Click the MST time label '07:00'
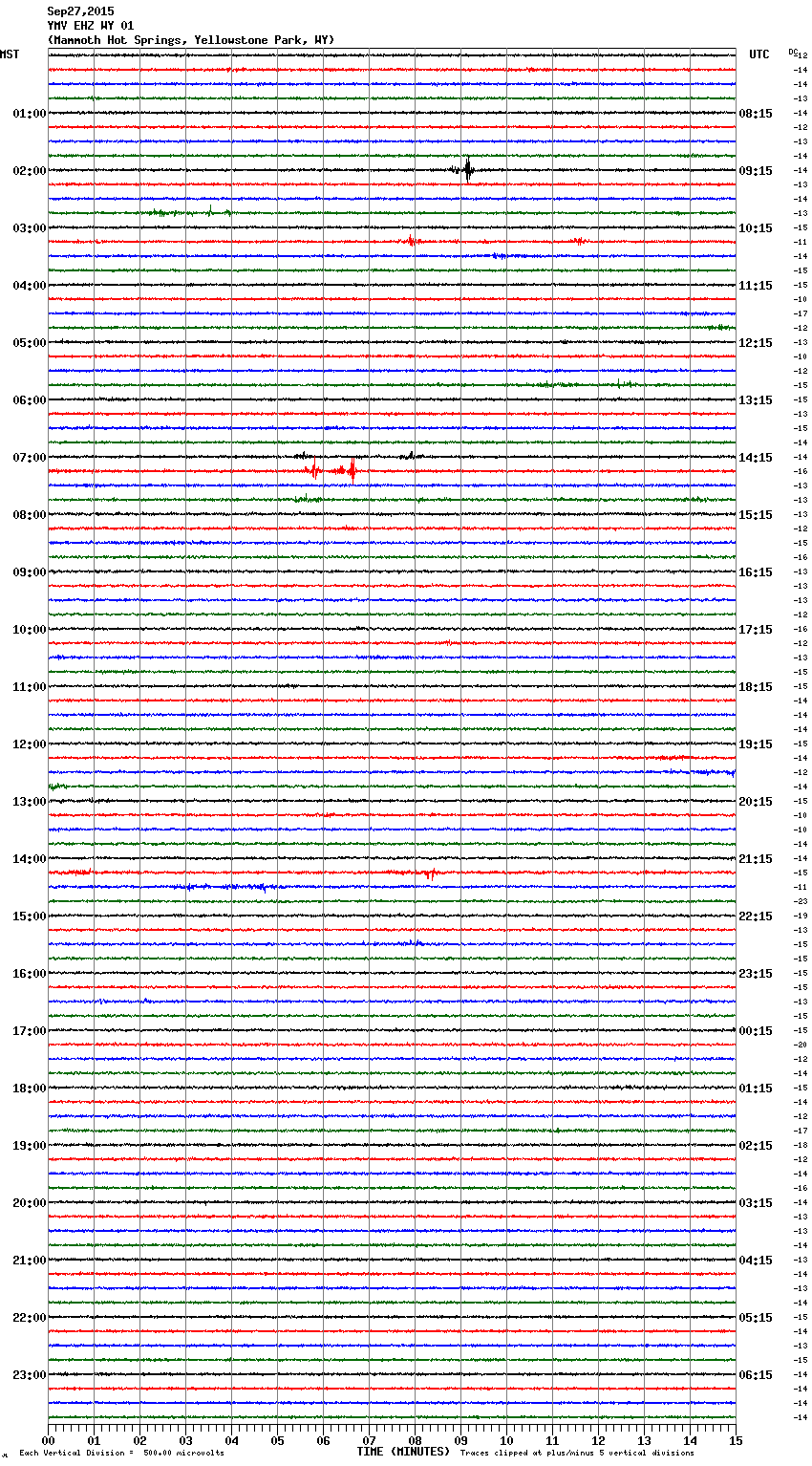The width and height of the screenshot is (812, 1466). click(29, 458)
